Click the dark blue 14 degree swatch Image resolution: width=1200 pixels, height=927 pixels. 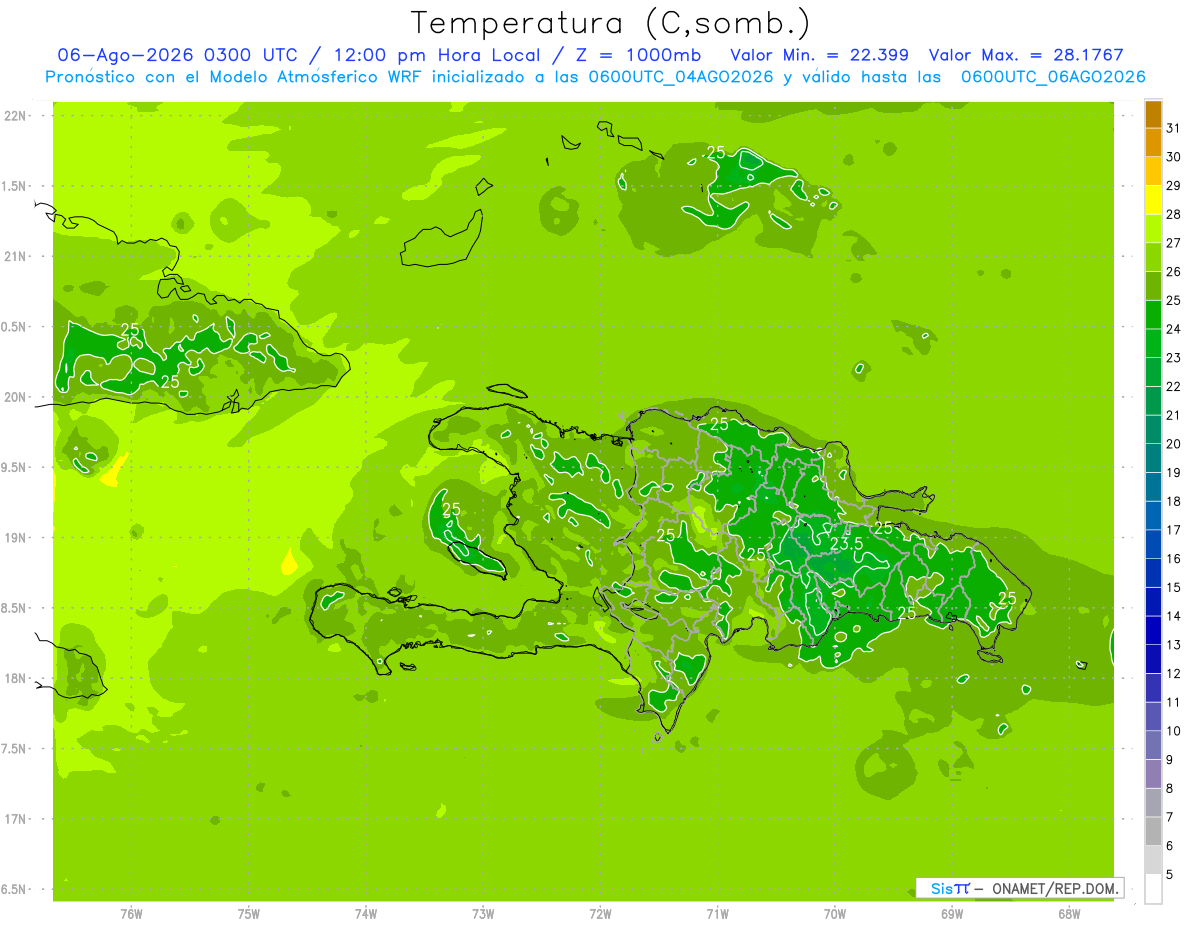coord(1153,602)
